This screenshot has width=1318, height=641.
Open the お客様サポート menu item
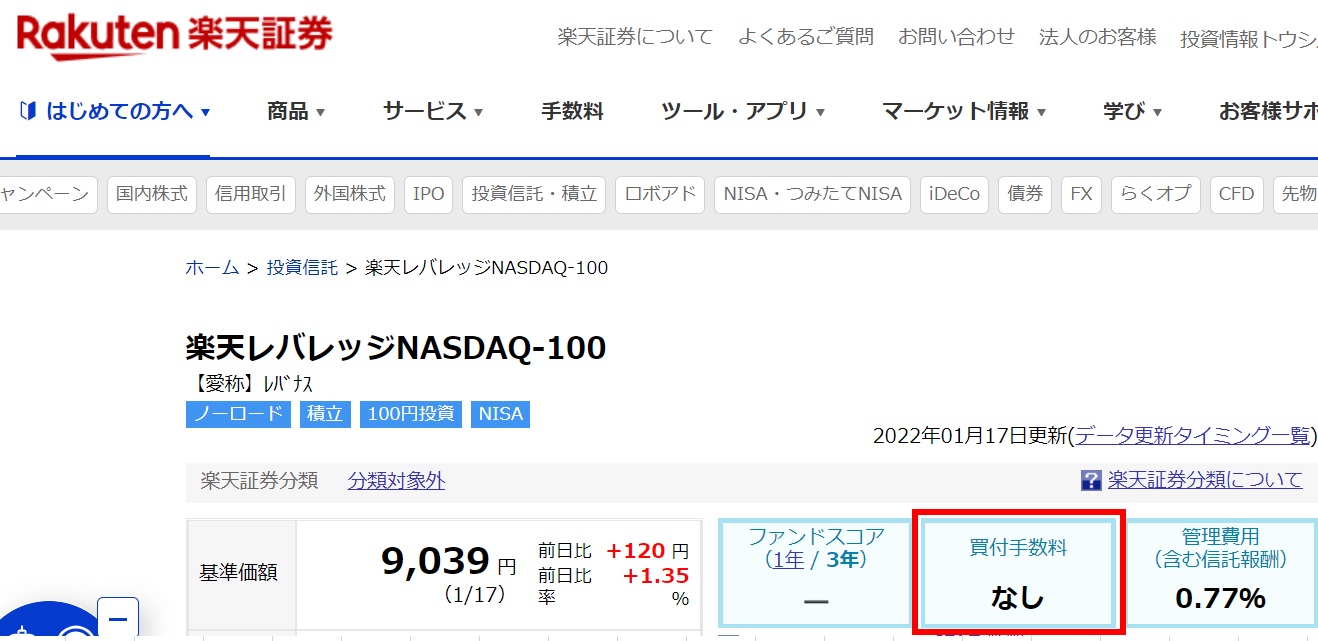pyautogui.click(x=1267, y=111)
